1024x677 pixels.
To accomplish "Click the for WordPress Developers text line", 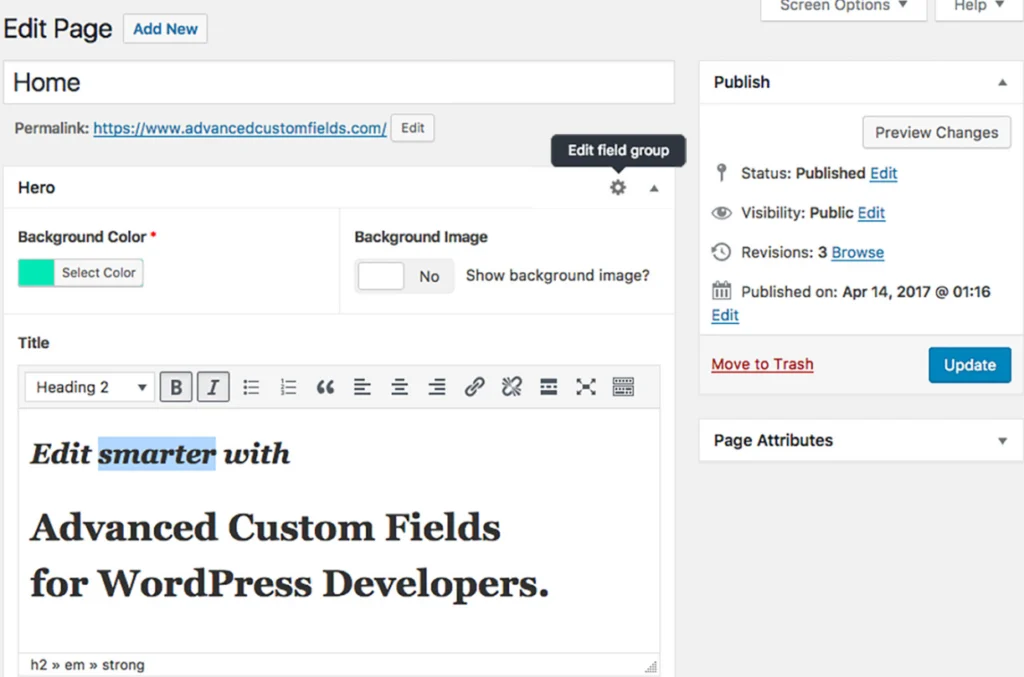I will [289, 584].
